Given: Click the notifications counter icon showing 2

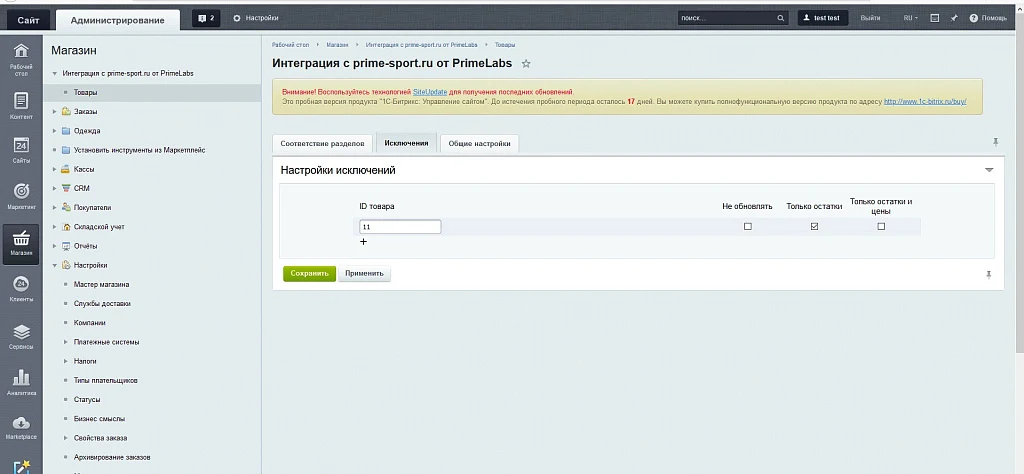Looking at the screenshot, I should pos(206,18).
